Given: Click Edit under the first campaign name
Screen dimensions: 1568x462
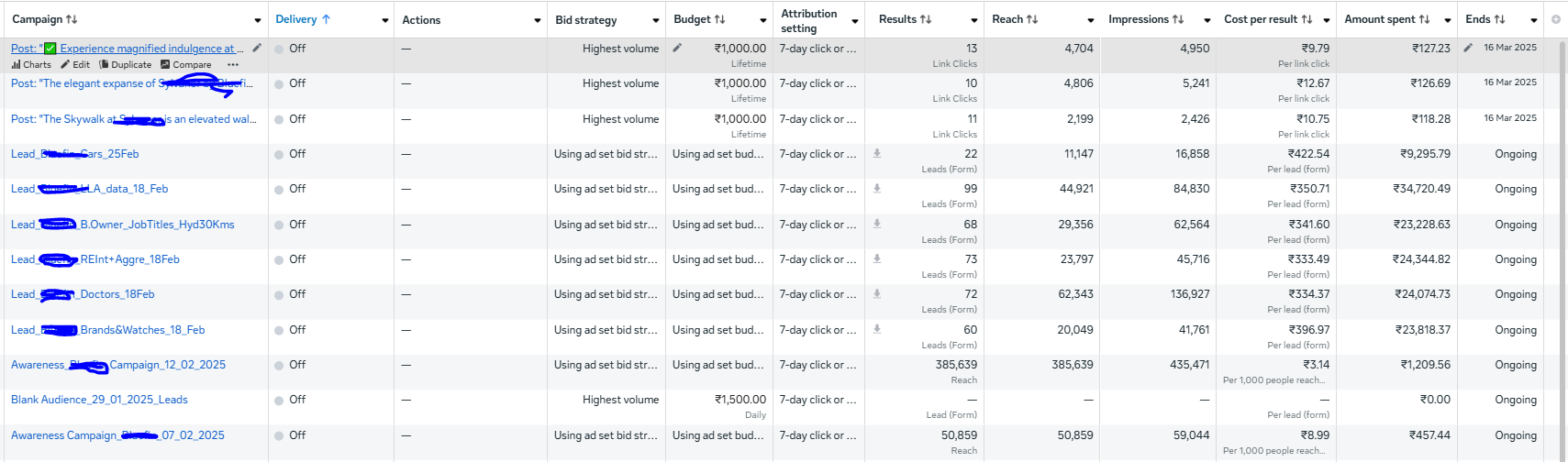Looking at the screenshot, I should [x=75, y=65].
